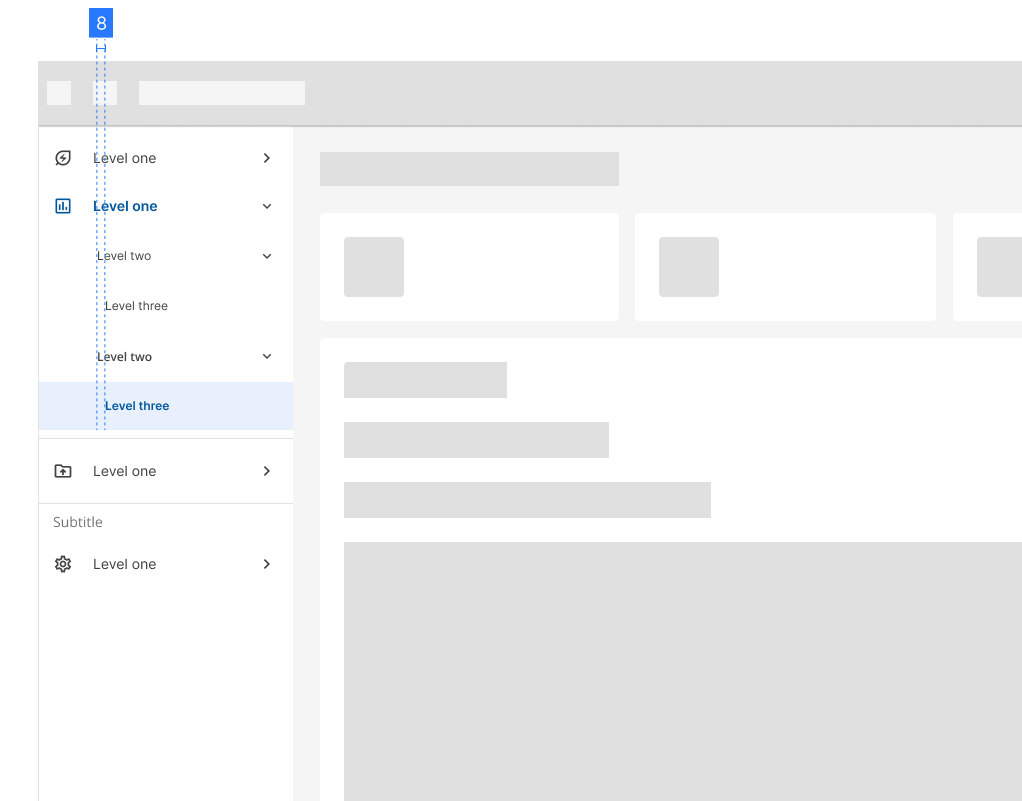Expand the chevron beside the folder item
Viewport: 1022px width, 801px height.
pos(267,471)
